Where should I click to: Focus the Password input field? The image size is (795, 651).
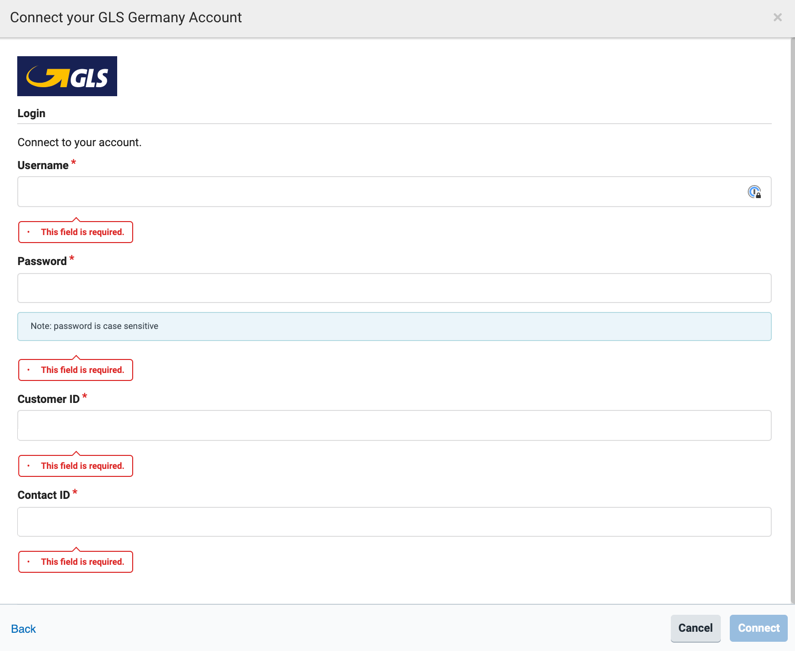(394, 288)
